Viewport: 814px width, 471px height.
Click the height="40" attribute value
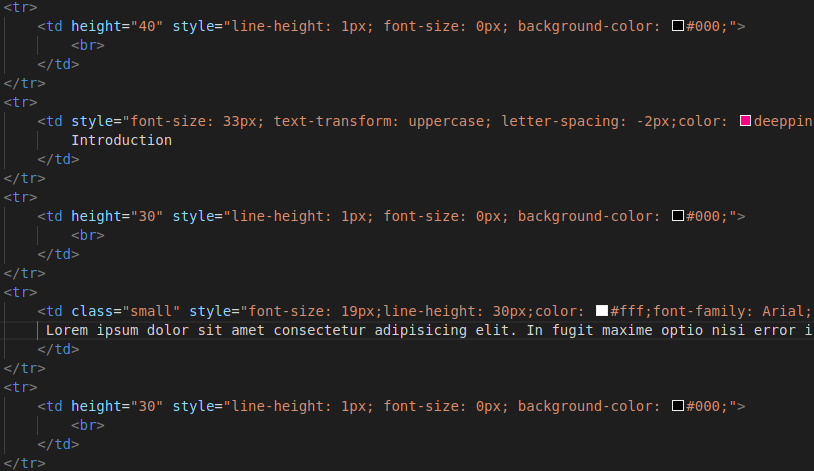(147, 26)
